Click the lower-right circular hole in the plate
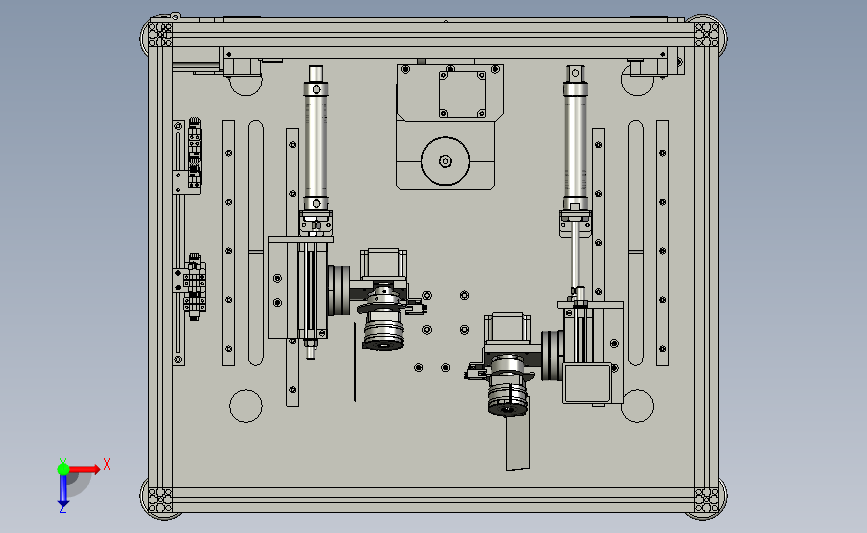The height and width of the screenshot is (533, 867). (x=637, y=406)
